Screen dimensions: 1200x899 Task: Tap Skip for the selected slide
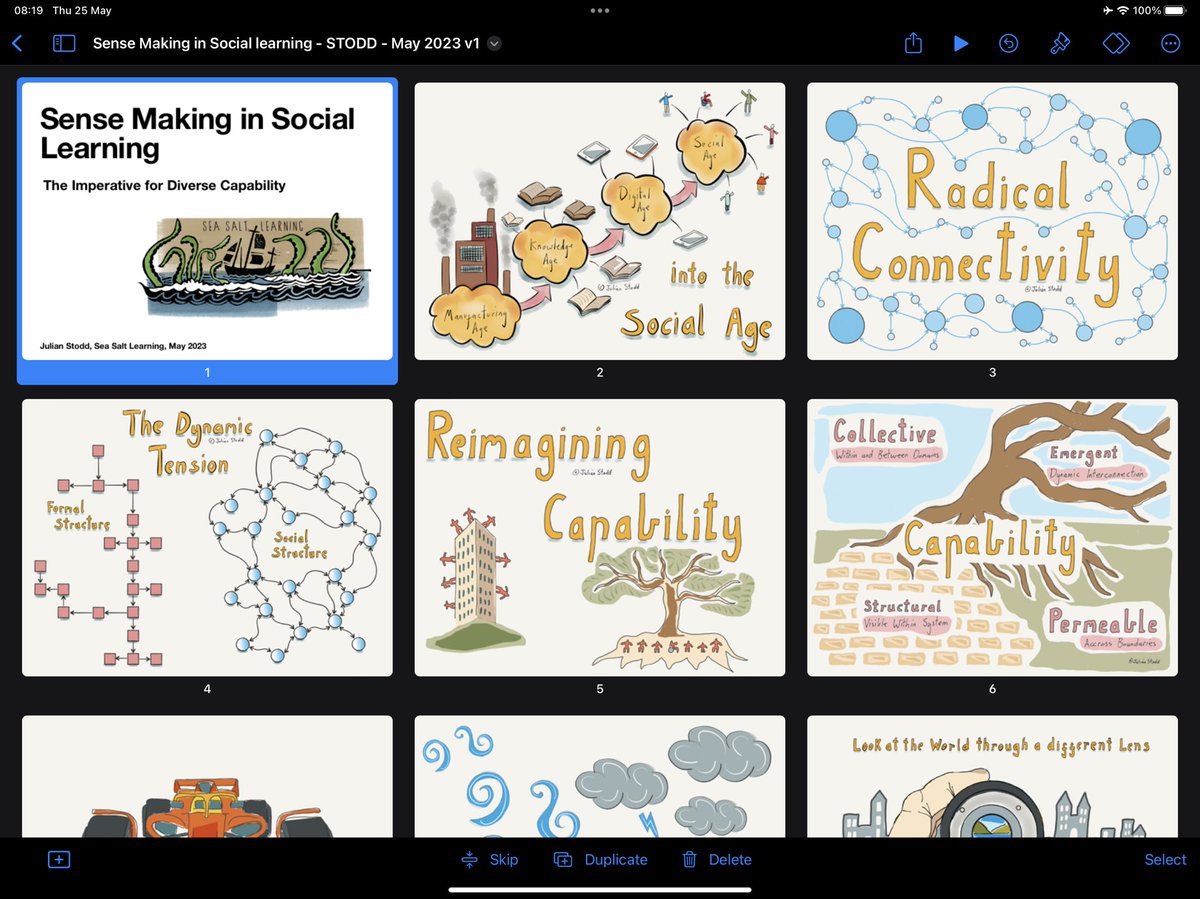coord(490,860)
